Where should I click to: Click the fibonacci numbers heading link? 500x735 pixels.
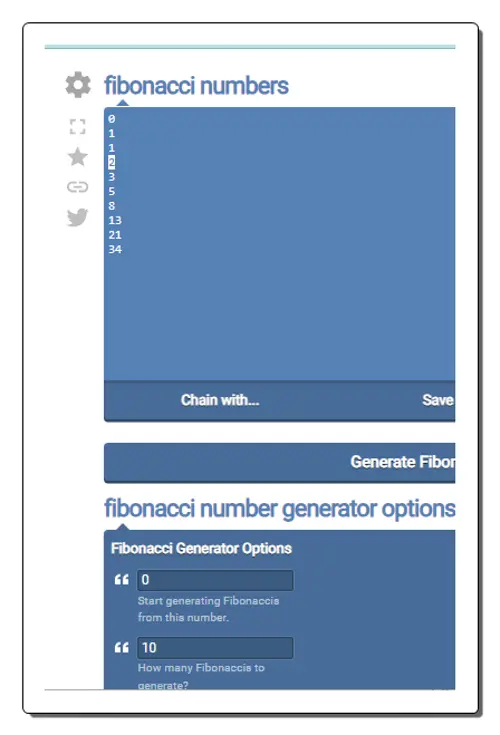196,86
